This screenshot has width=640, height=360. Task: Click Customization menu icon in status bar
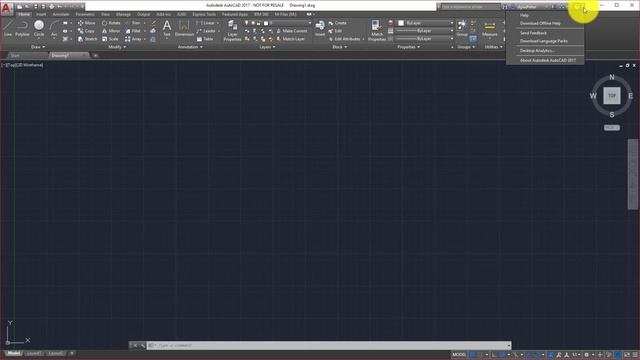635,355
